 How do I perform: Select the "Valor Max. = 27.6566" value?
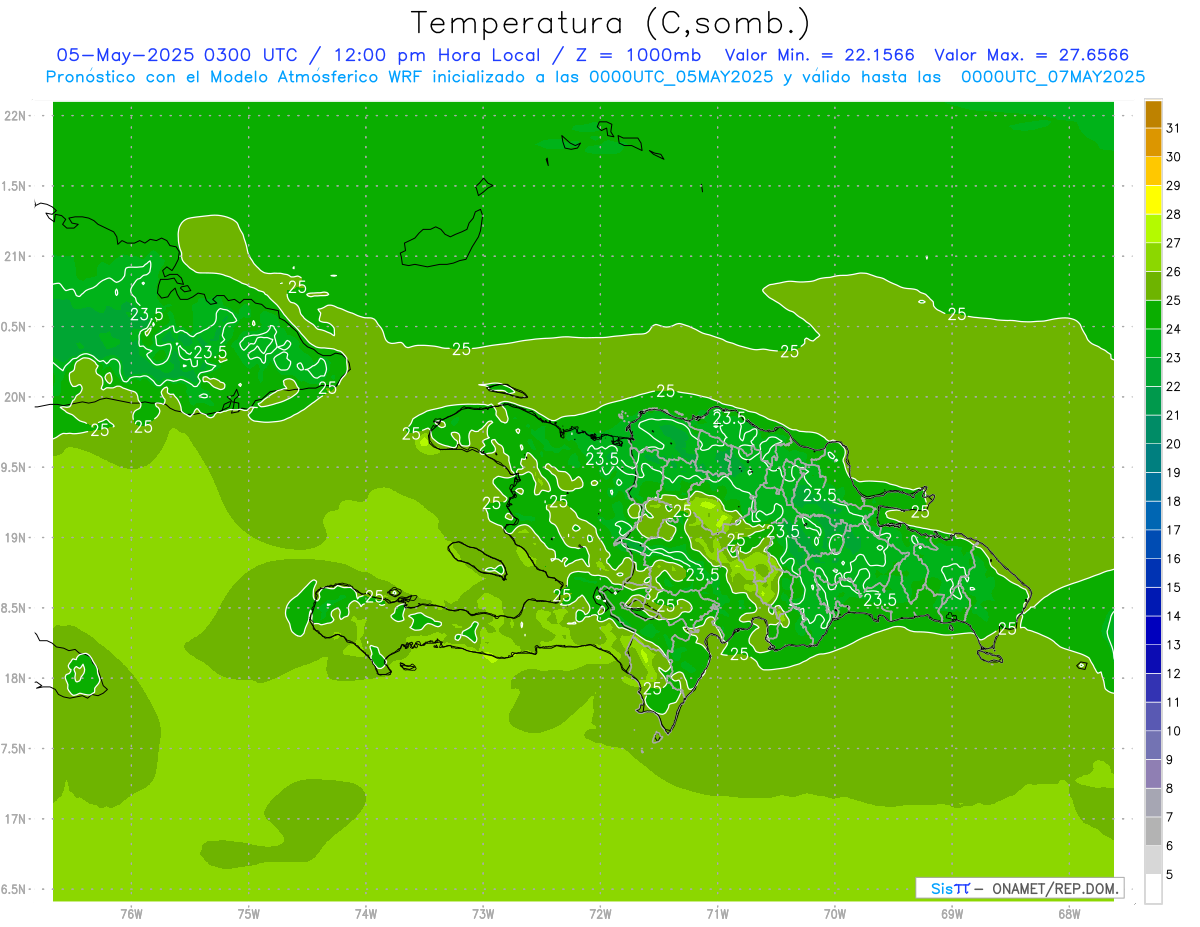point(1031,55)
